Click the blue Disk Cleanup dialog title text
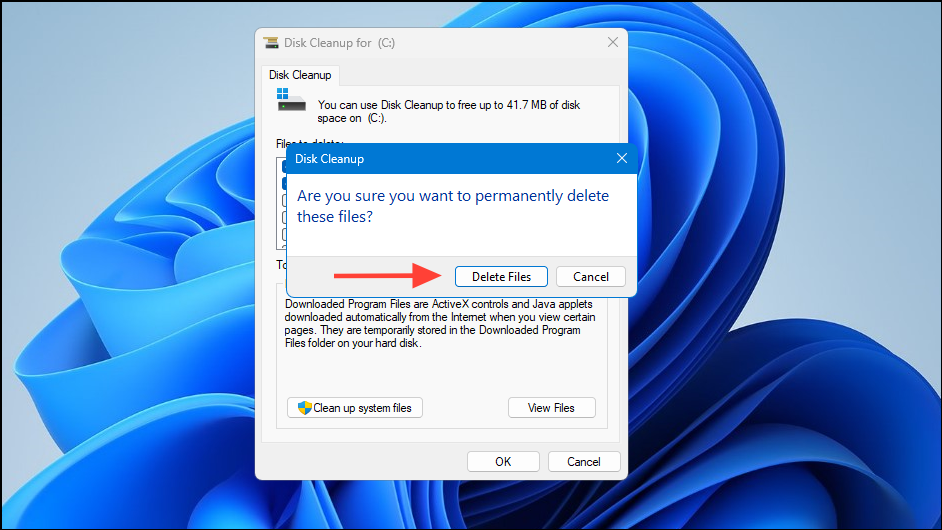 (x=329, y=159)
